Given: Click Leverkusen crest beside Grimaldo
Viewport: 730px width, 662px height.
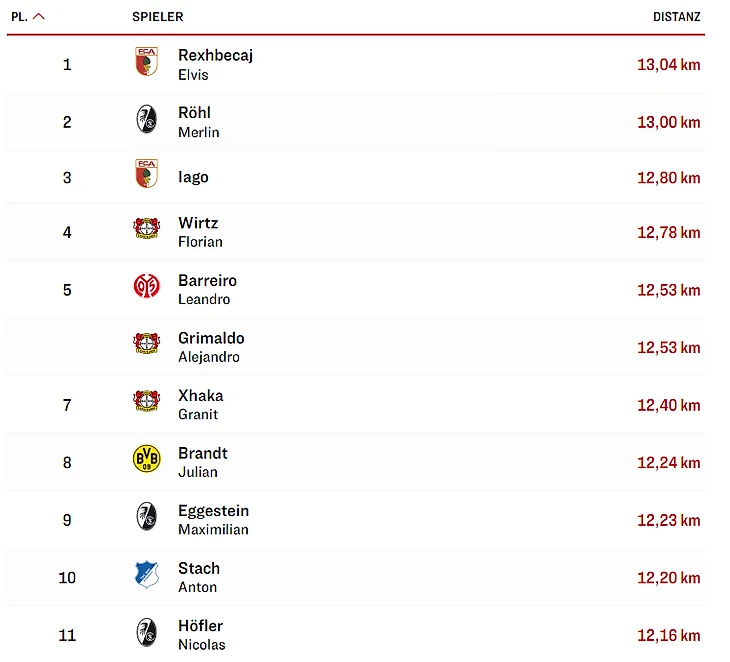Looking at the screenshot, I should pos(147,343).
